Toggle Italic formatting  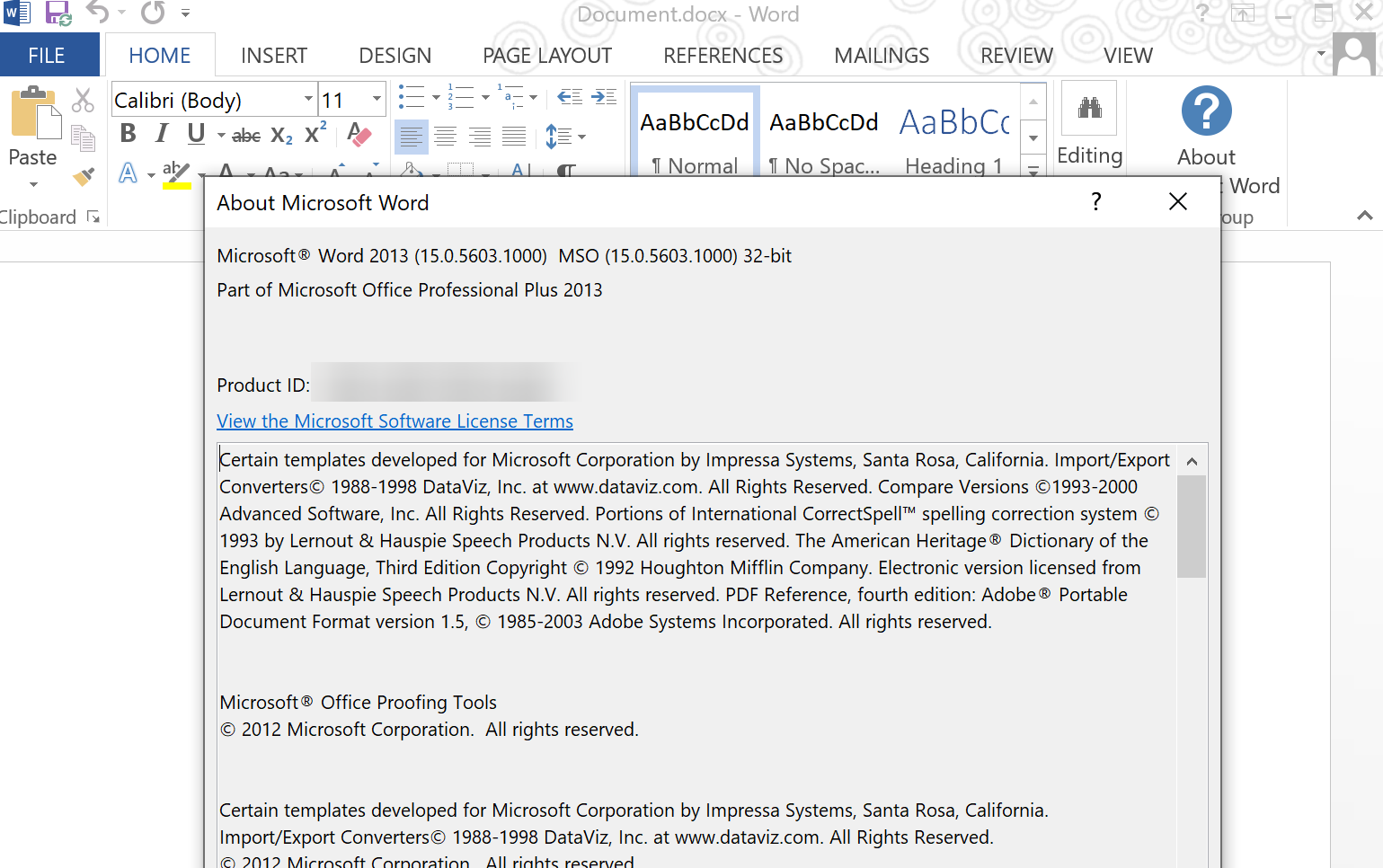click(162, 134)
